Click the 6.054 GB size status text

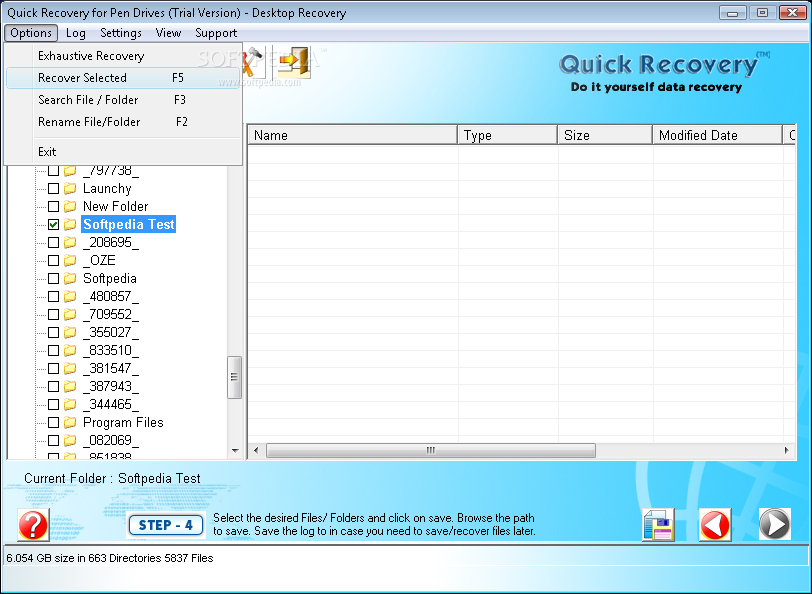tap(110, 558)
